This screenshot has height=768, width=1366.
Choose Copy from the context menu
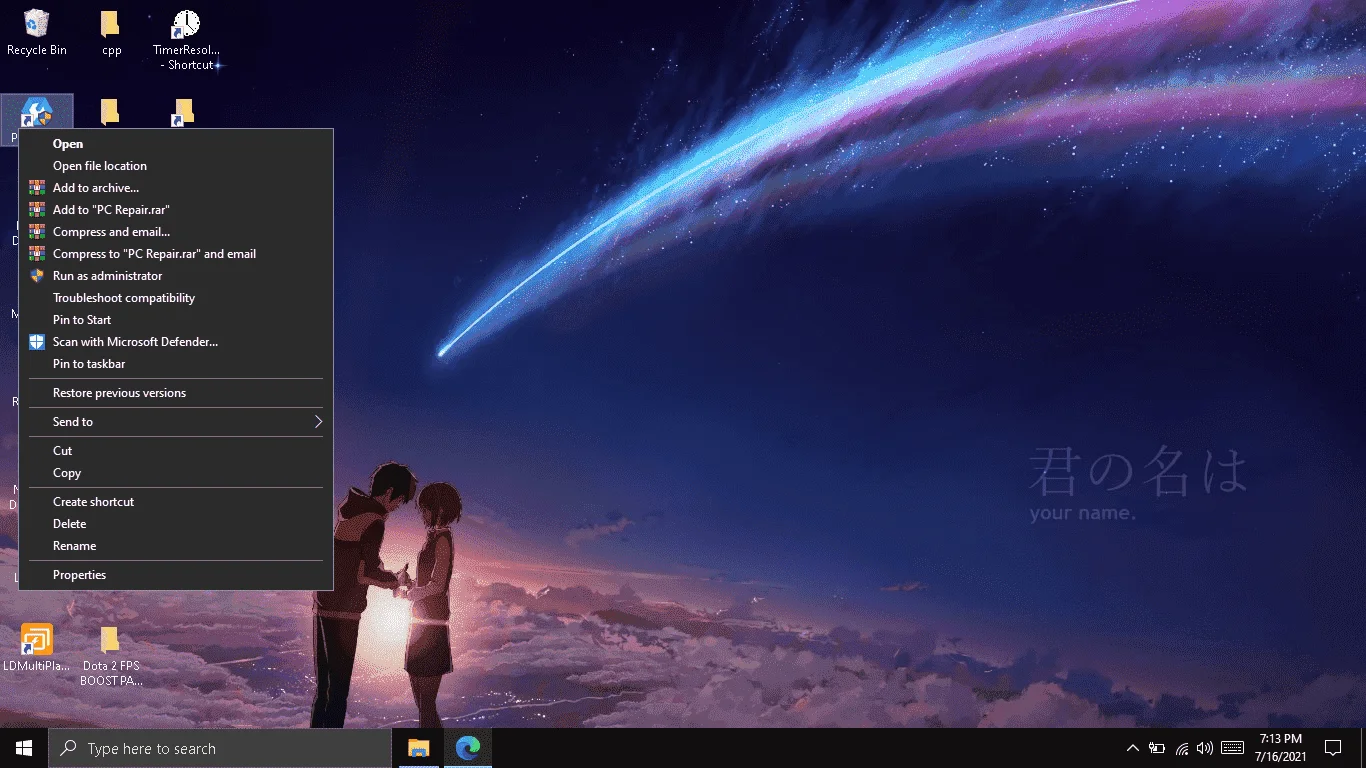176,473
